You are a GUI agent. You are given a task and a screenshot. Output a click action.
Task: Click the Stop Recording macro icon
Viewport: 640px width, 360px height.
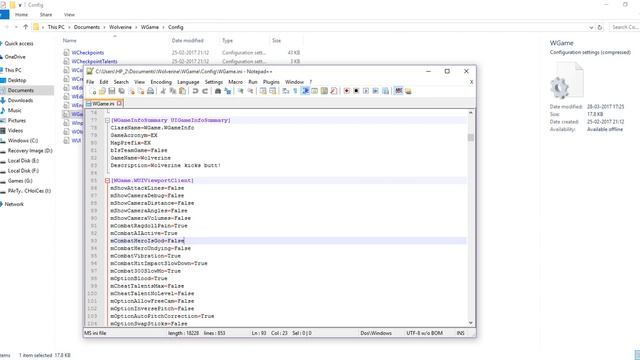click(356, 91)
